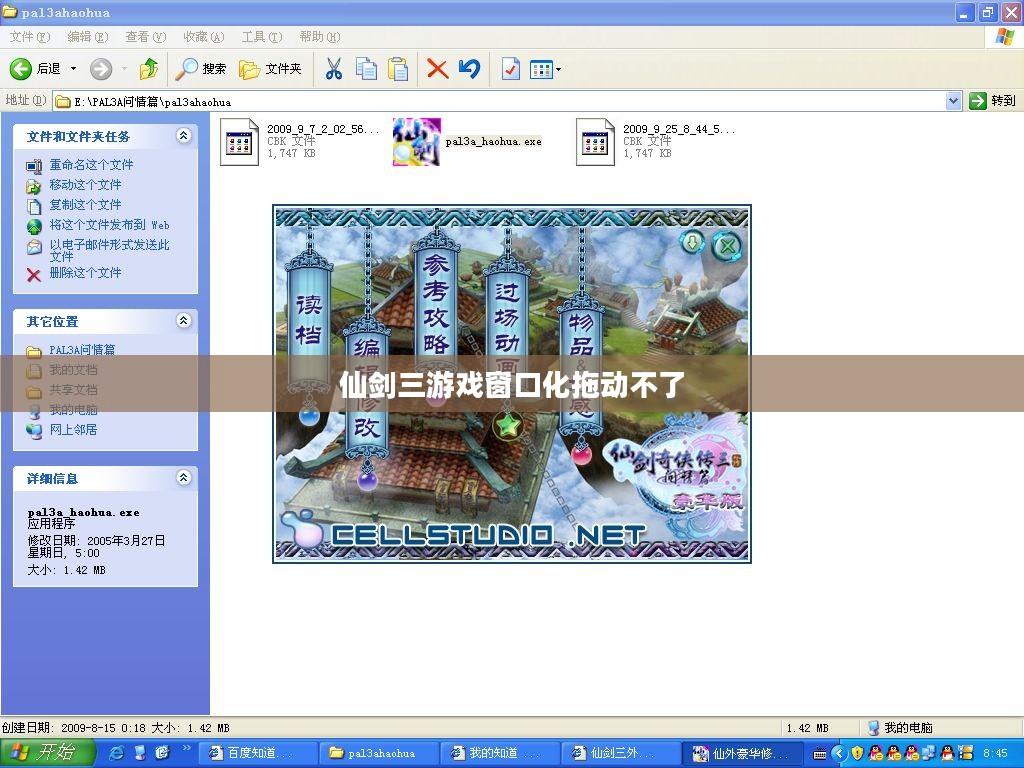This screenshot has width=1024, height=768.
Task: Click the grayed Forward arrow button
Action: point(101,69)
